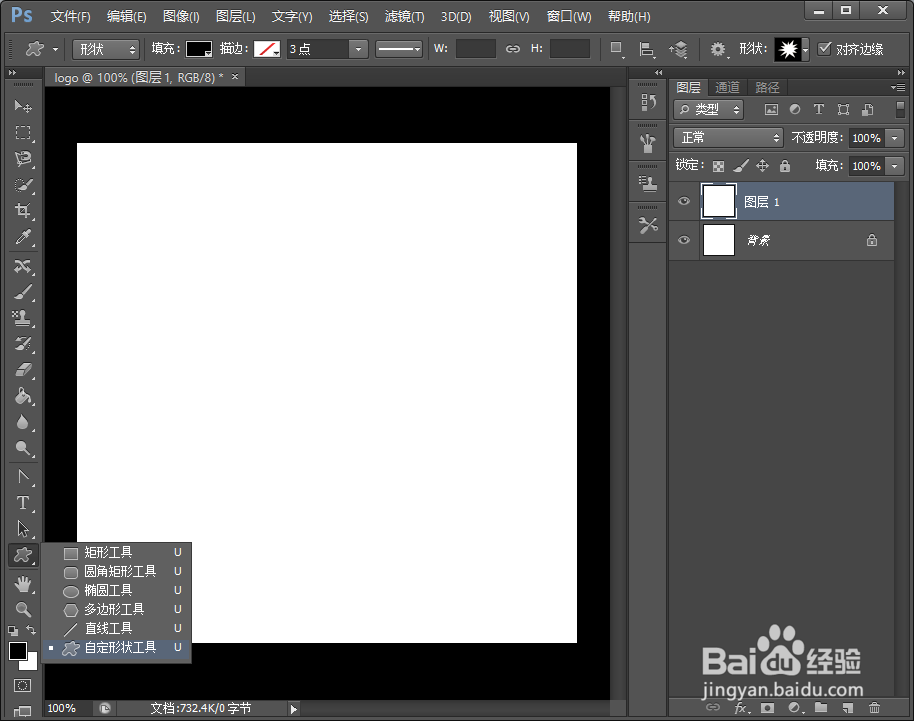
Task: Toggle lock position
Action: point(762,166)
